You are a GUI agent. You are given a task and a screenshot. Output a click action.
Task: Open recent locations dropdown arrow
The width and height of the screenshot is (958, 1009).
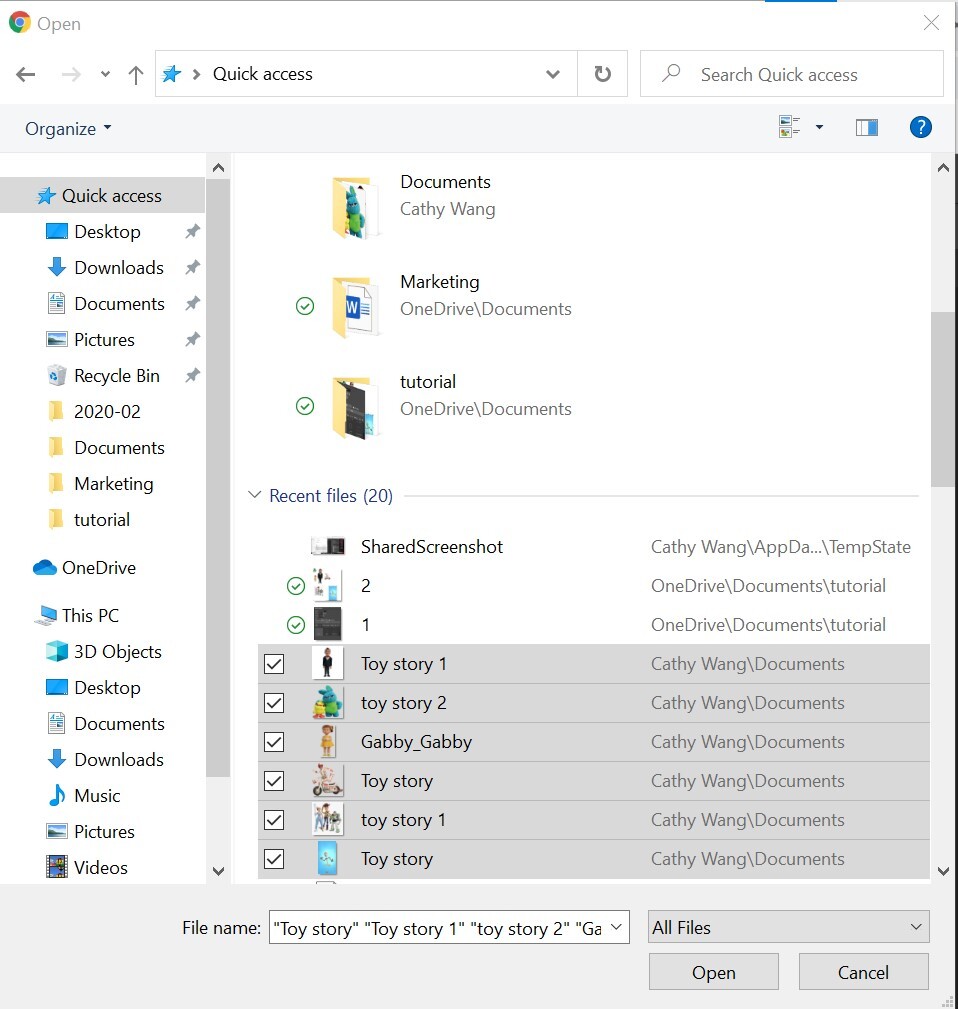pos(105,75)
